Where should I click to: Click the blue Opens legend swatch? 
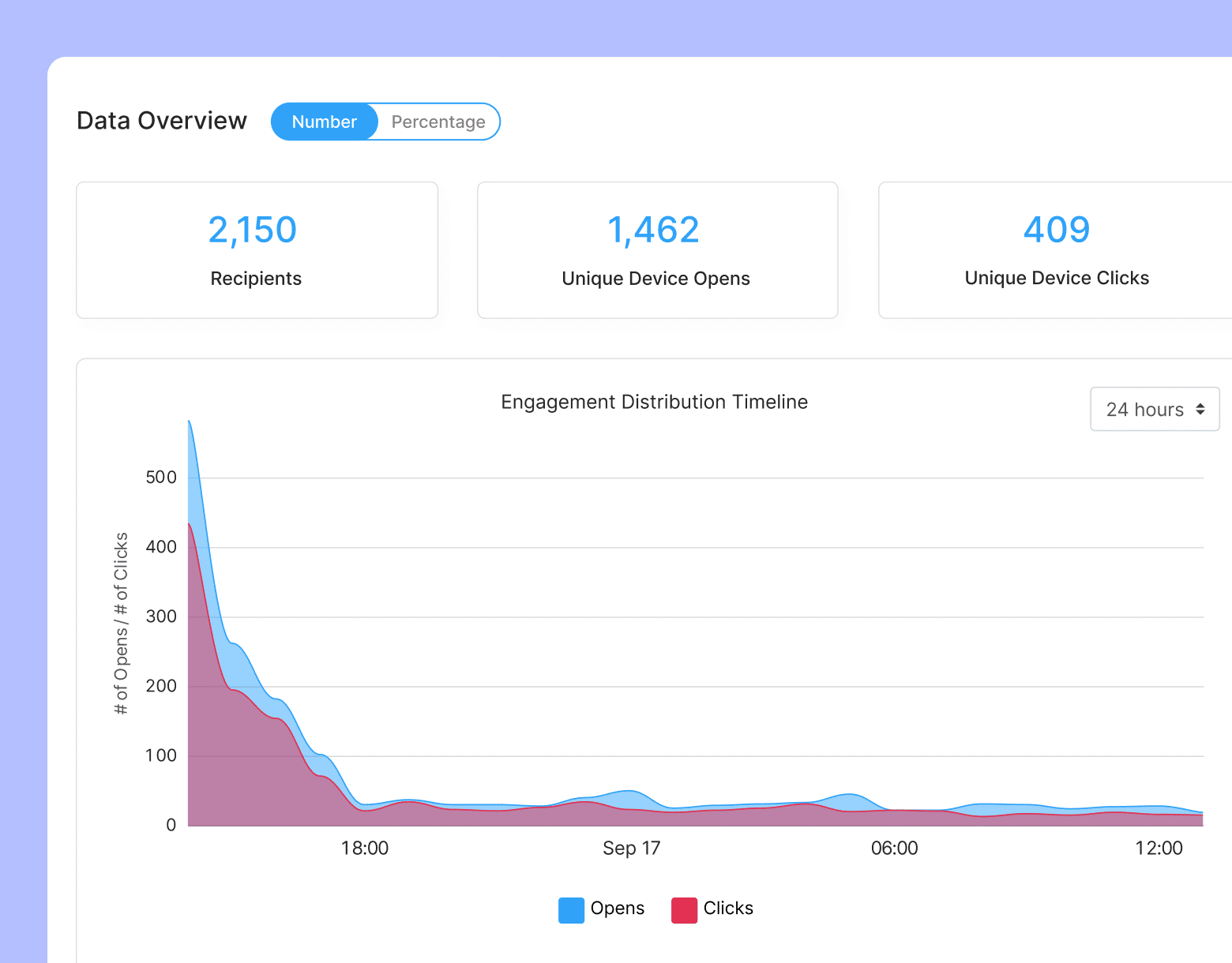[x=570, y=909]
